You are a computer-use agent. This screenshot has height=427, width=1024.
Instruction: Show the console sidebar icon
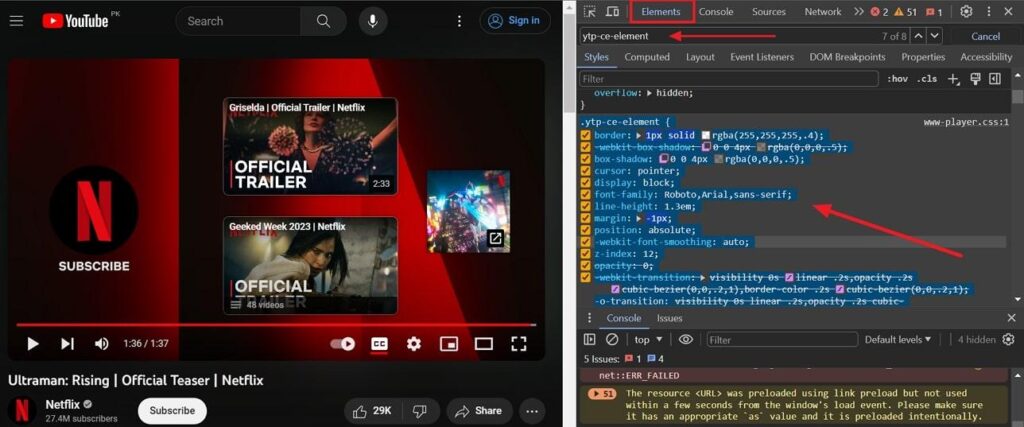tap(590, 340)
